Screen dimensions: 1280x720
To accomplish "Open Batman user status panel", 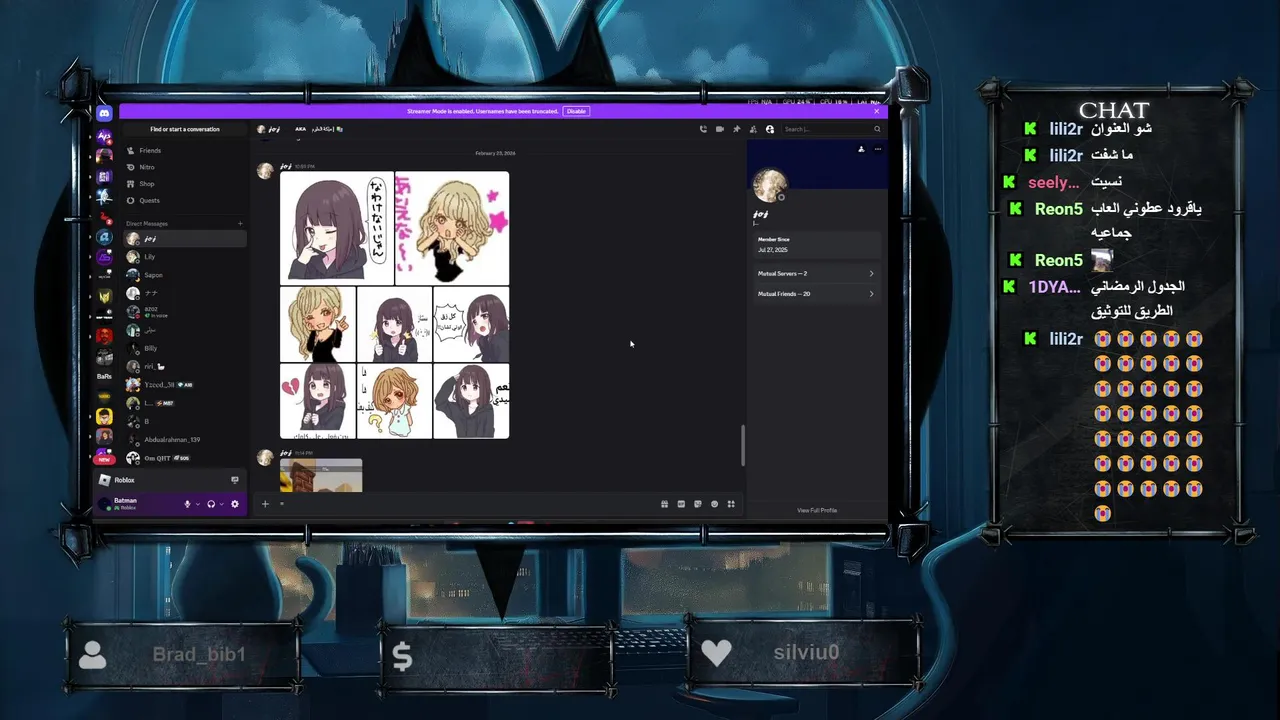I will pyautogui.click(x=136, y=503).
